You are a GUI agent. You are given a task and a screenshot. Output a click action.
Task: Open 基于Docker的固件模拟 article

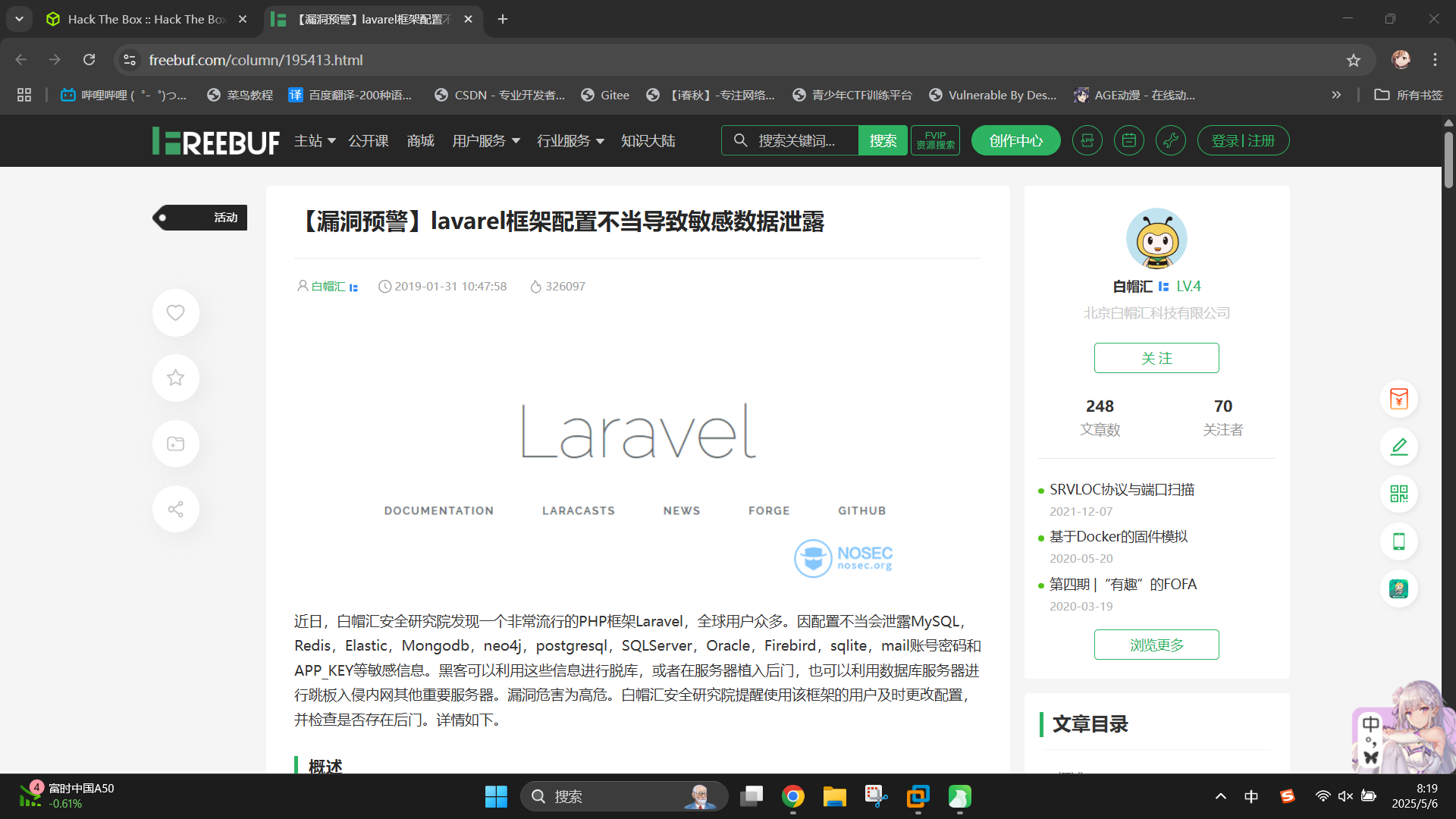click(1119, 537)
